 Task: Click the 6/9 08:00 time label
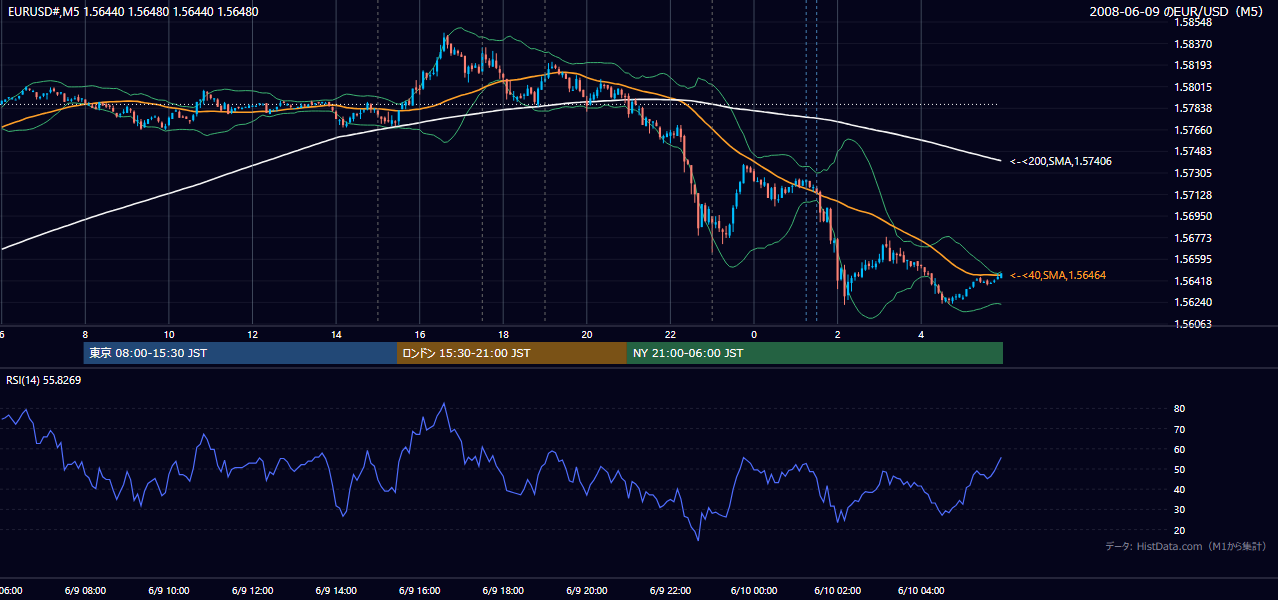click(x=84, y=591)
